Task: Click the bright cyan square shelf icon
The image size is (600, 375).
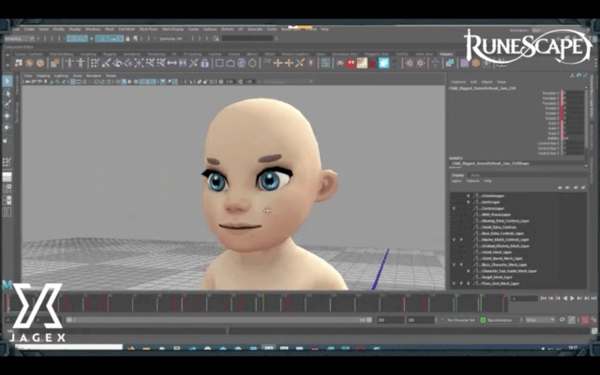Action: tap(384, 63)
